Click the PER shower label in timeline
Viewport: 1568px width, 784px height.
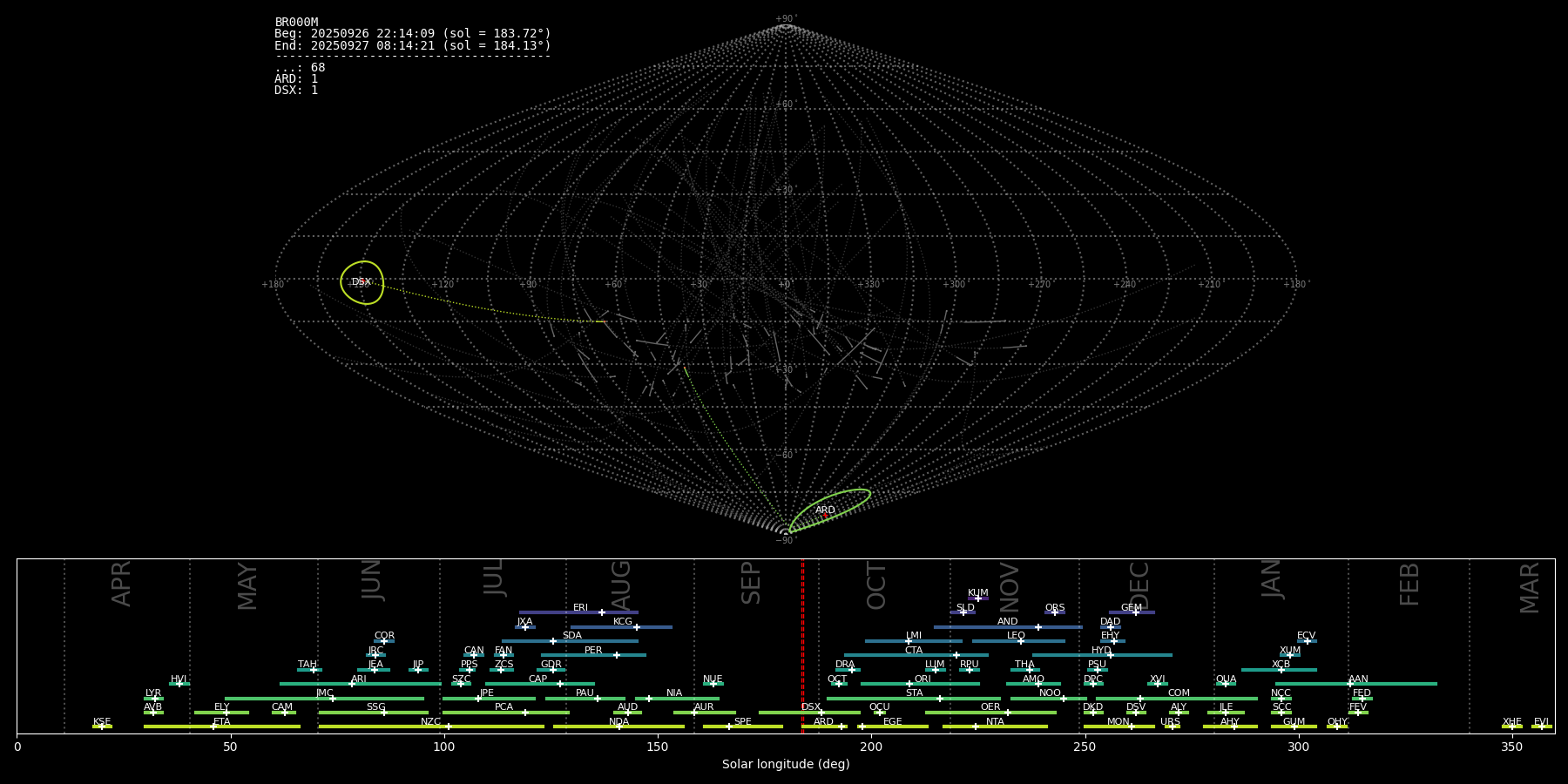(593, 651)
